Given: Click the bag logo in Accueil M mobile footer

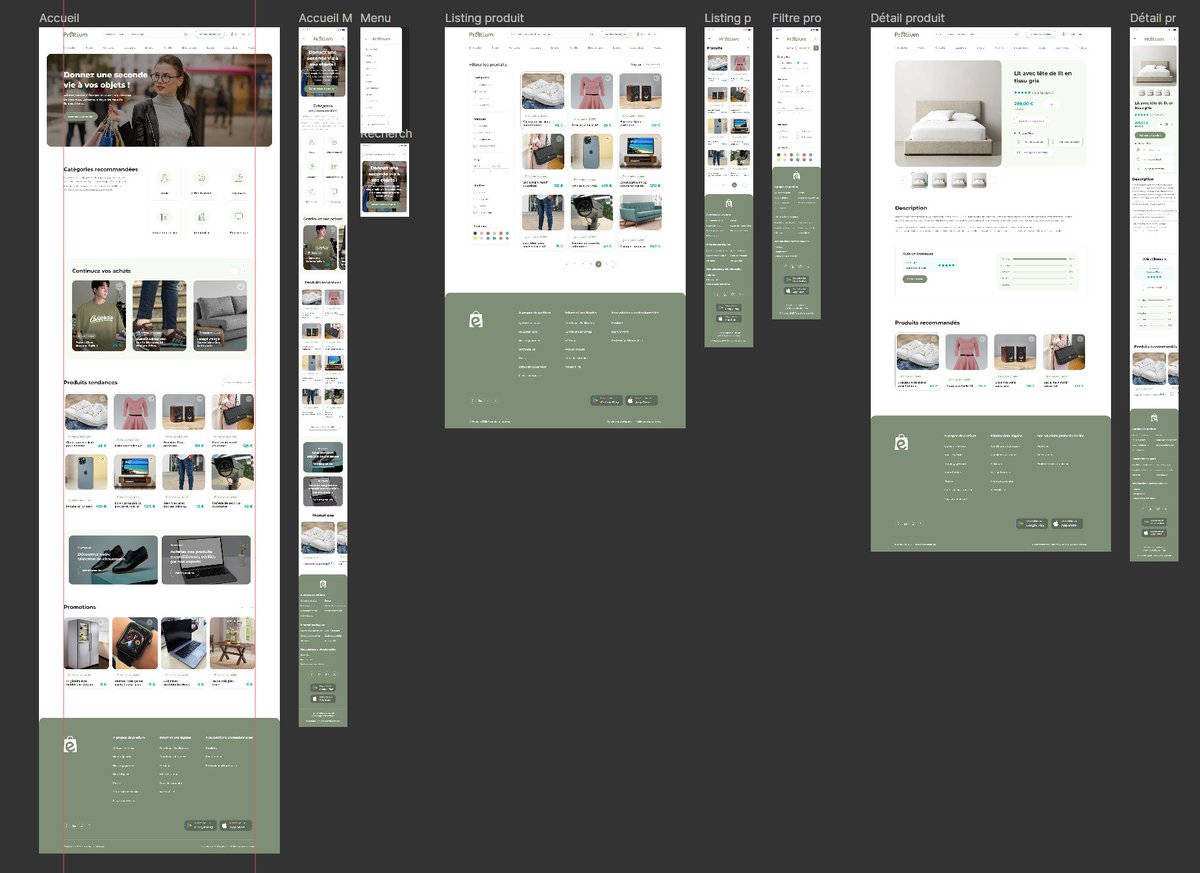Looking at the screenshot, I should click(323, 584).
